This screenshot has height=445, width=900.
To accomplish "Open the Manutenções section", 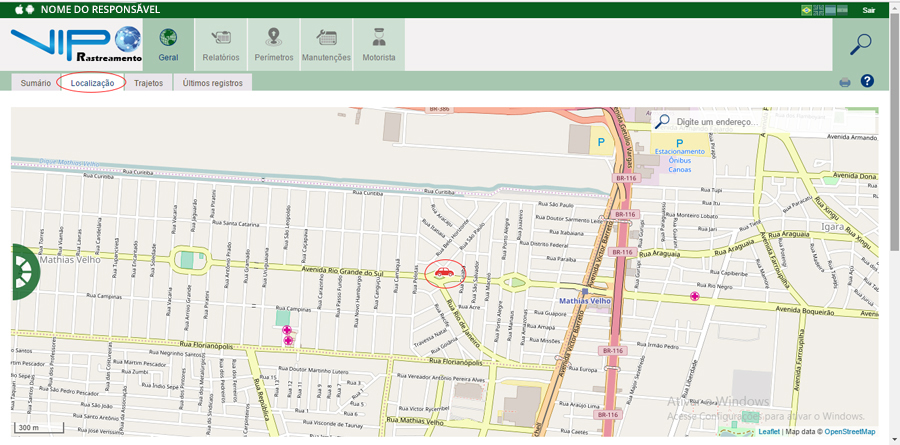I will click(x=326, y=45).
